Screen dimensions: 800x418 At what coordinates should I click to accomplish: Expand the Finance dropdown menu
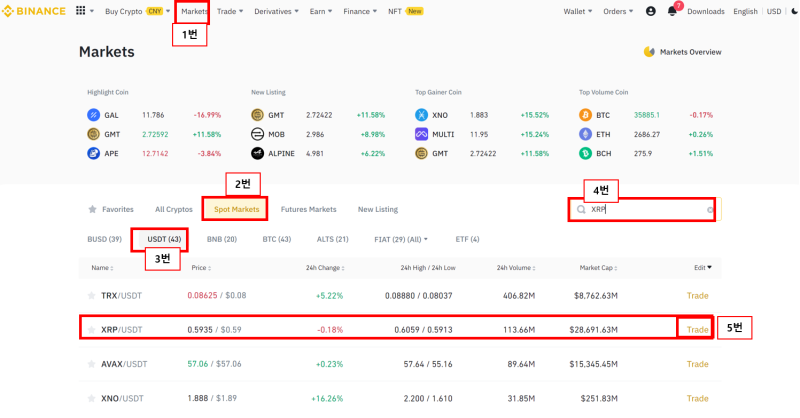[x=360, y=11]
